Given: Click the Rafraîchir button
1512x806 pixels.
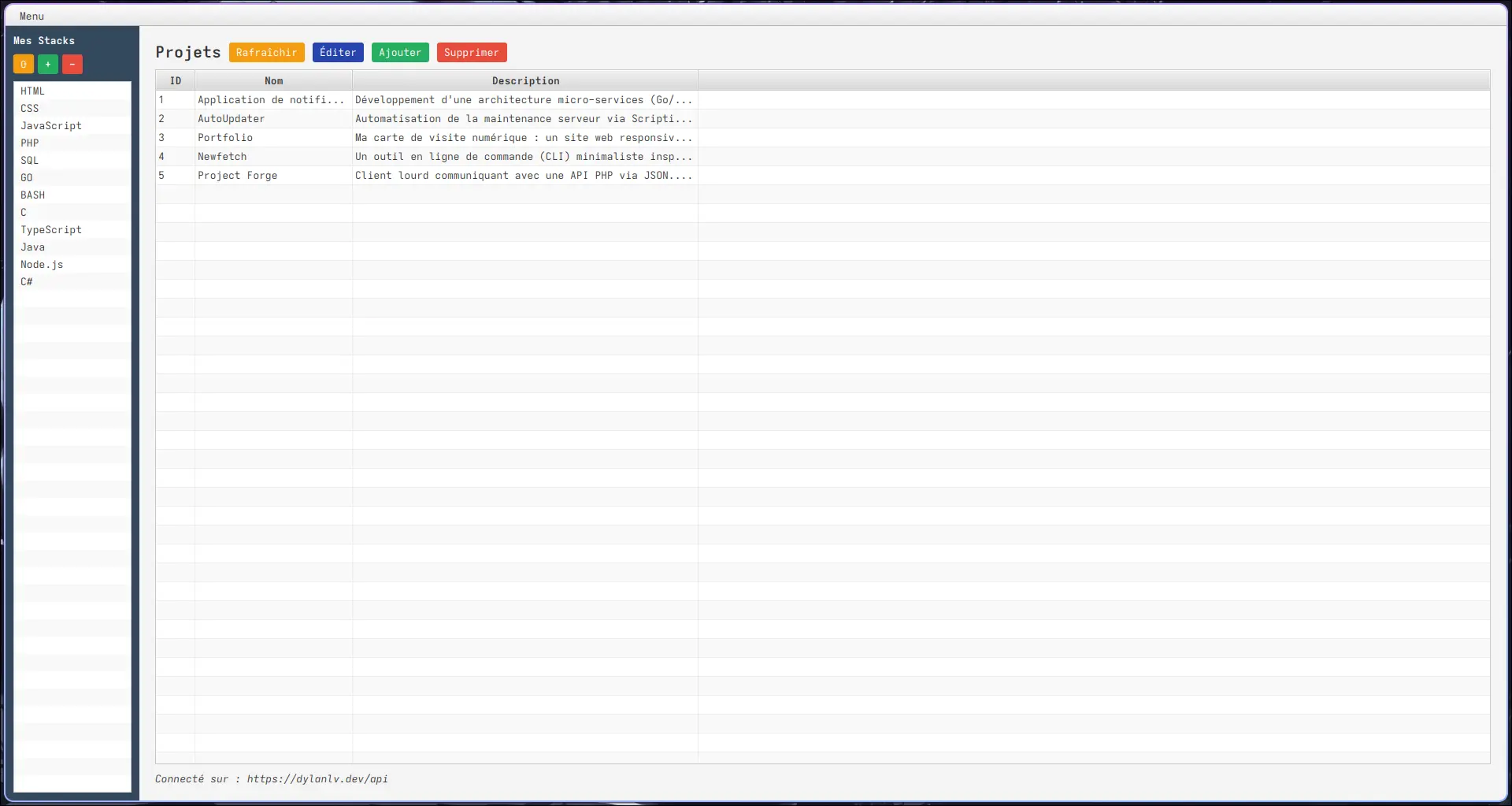Looking at the screenshot, I should point(266,52).
